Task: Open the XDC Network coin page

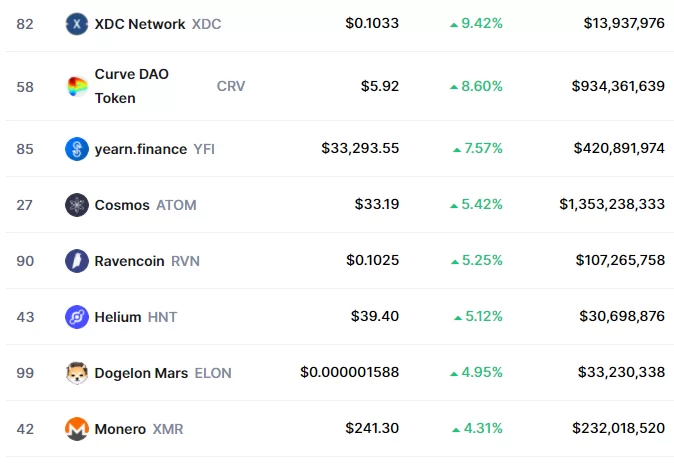Action: (x=140, y=23)
